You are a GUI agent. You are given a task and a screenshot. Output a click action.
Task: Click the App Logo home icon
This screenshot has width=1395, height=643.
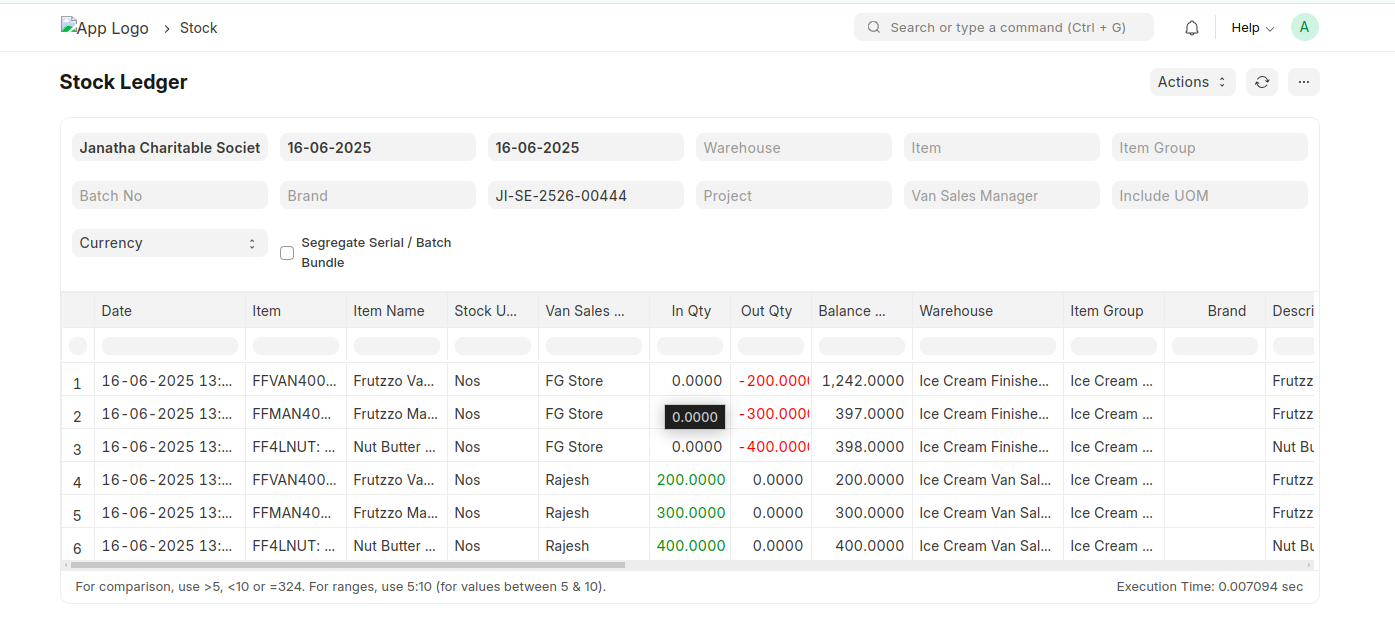tap(104, 28)
